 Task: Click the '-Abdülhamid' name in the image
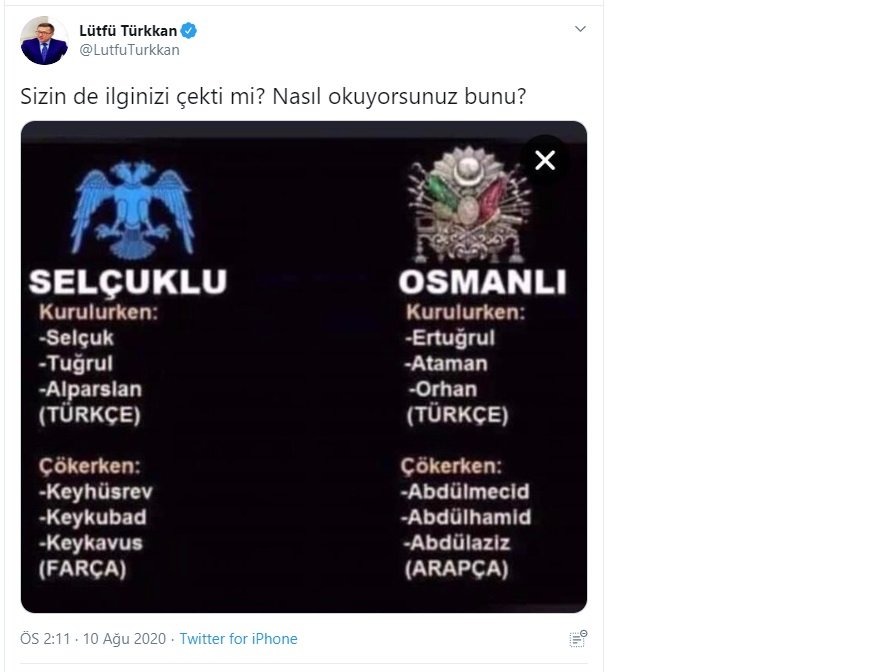click(x=466, y=518)
